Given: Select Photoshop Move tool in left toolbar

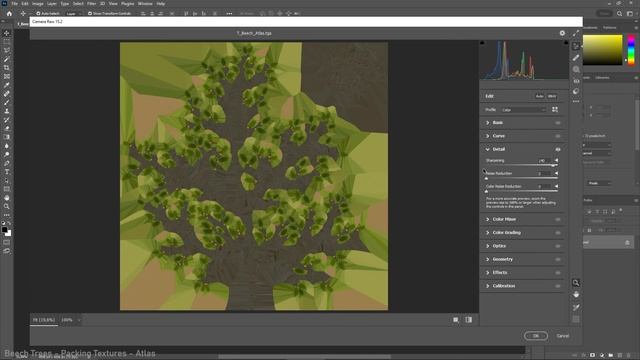Looking at the screenshot, I should 7,33.
